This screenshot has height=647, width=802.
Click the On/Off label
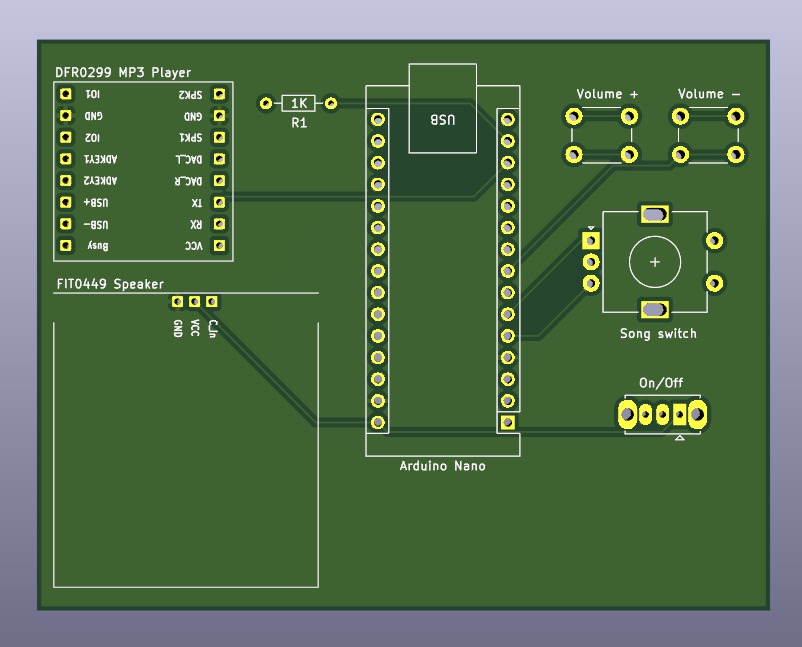tap(661, 383)
